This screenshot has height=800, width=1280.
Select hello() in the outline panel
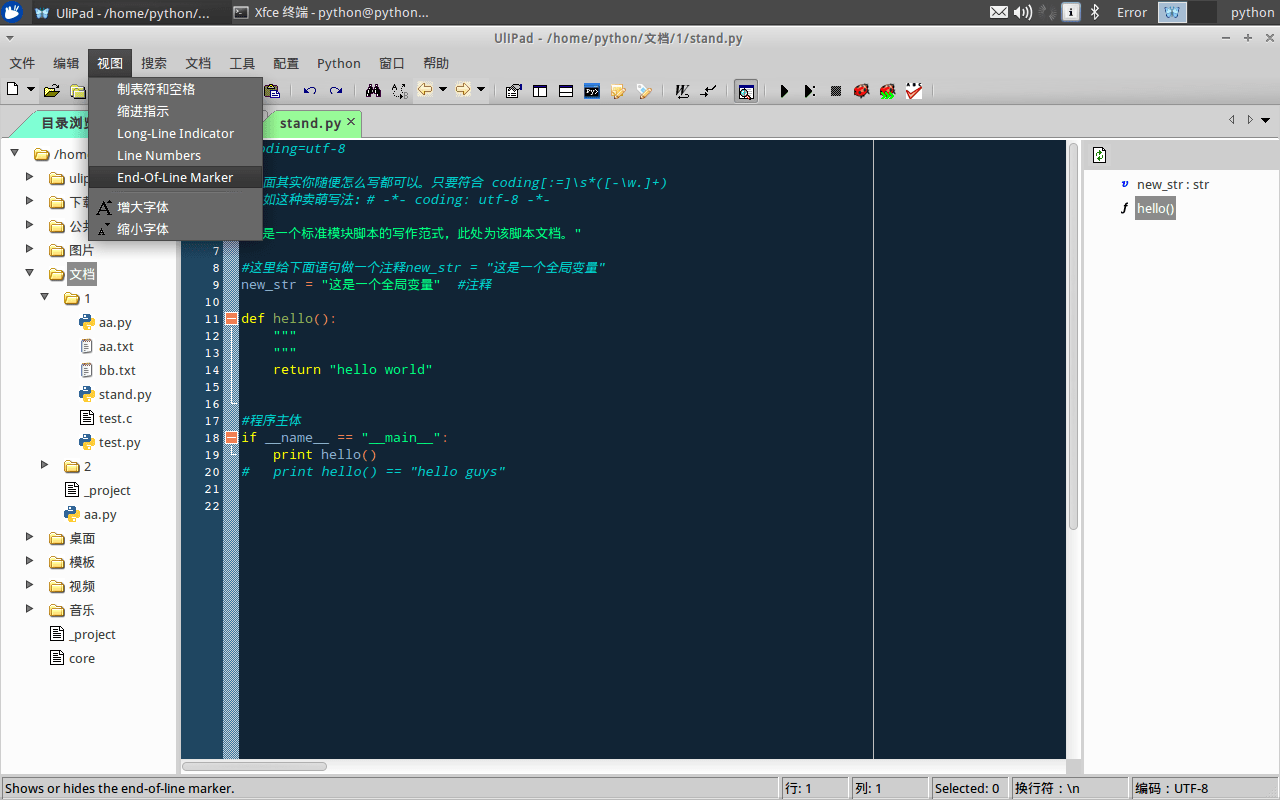(1155, 208)
